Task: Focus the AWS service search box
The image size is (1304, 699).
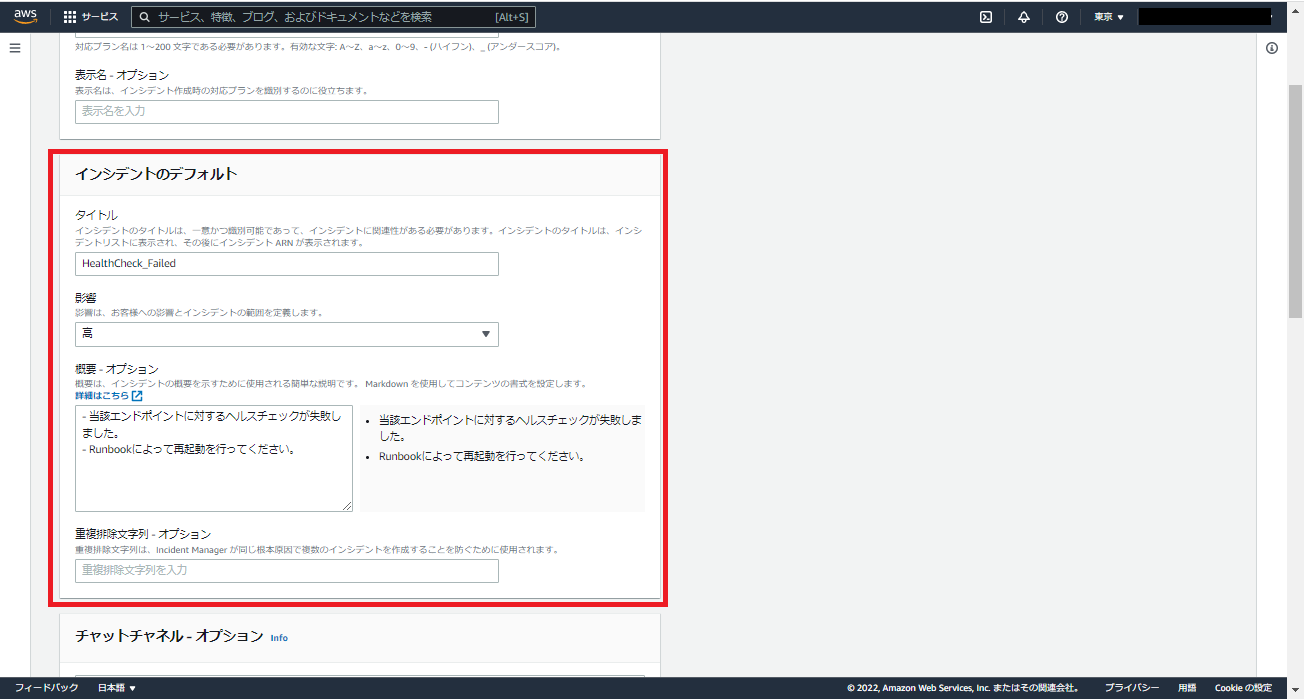Action: 334,17
